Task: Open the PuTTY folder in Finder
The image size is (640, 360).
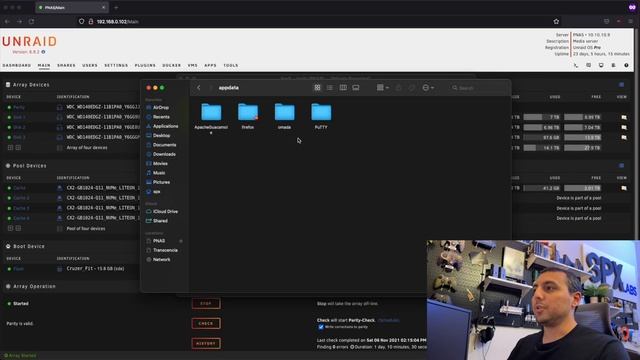Action: (321, 112)
